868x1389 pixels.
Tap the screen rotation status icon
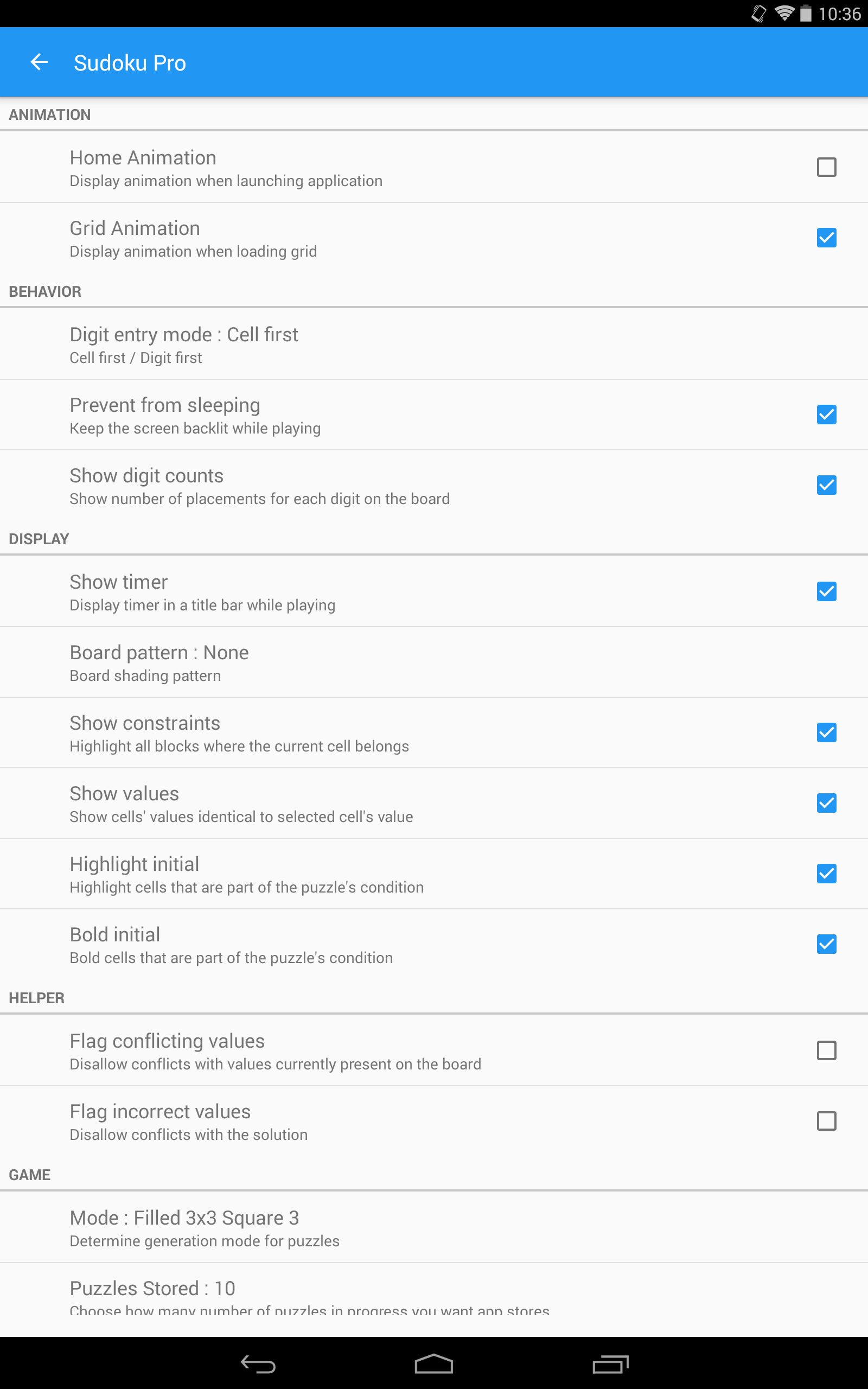point(758,13)
